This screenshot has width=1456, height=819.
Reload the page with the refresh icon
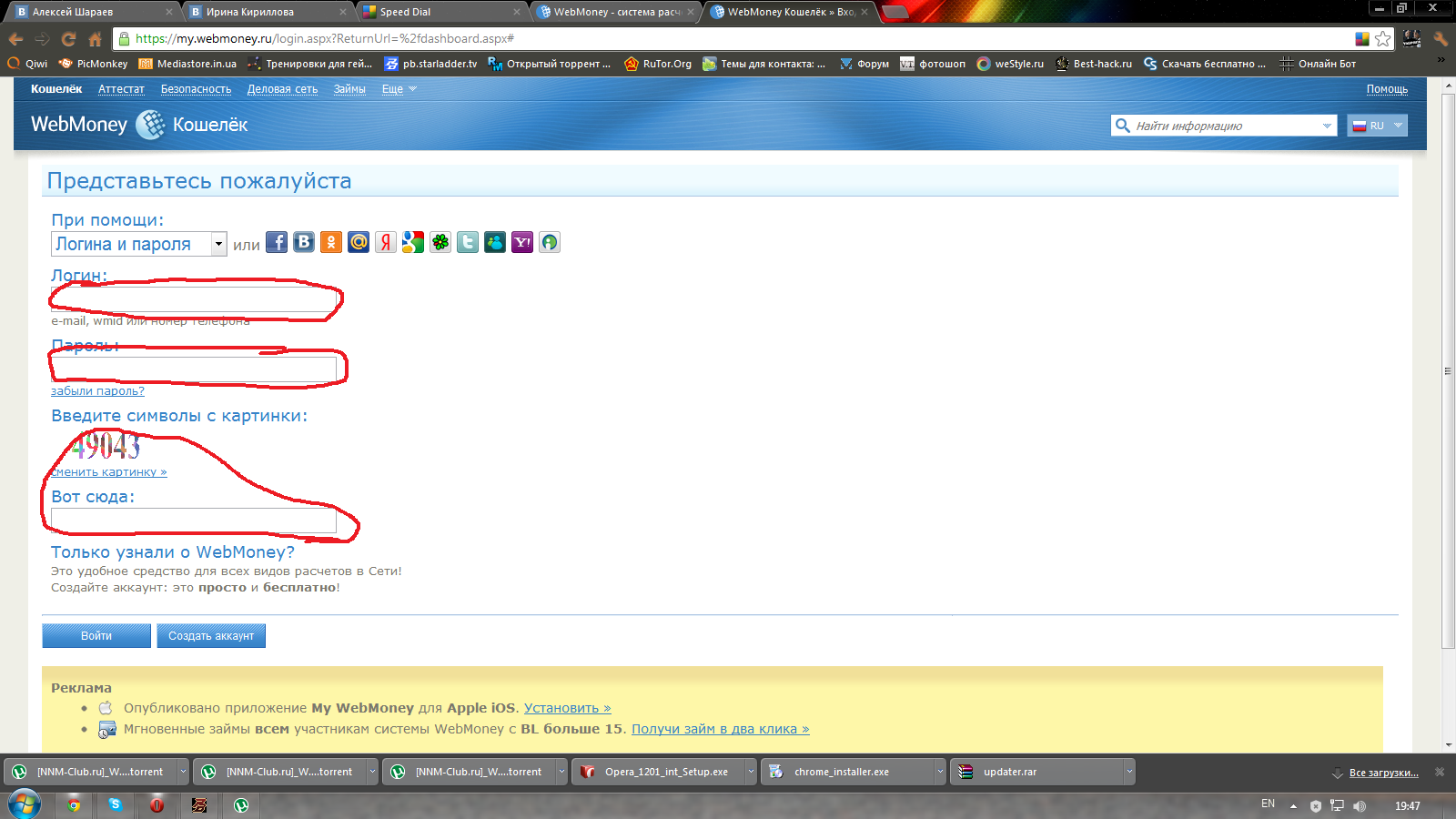tap(68, 39)
